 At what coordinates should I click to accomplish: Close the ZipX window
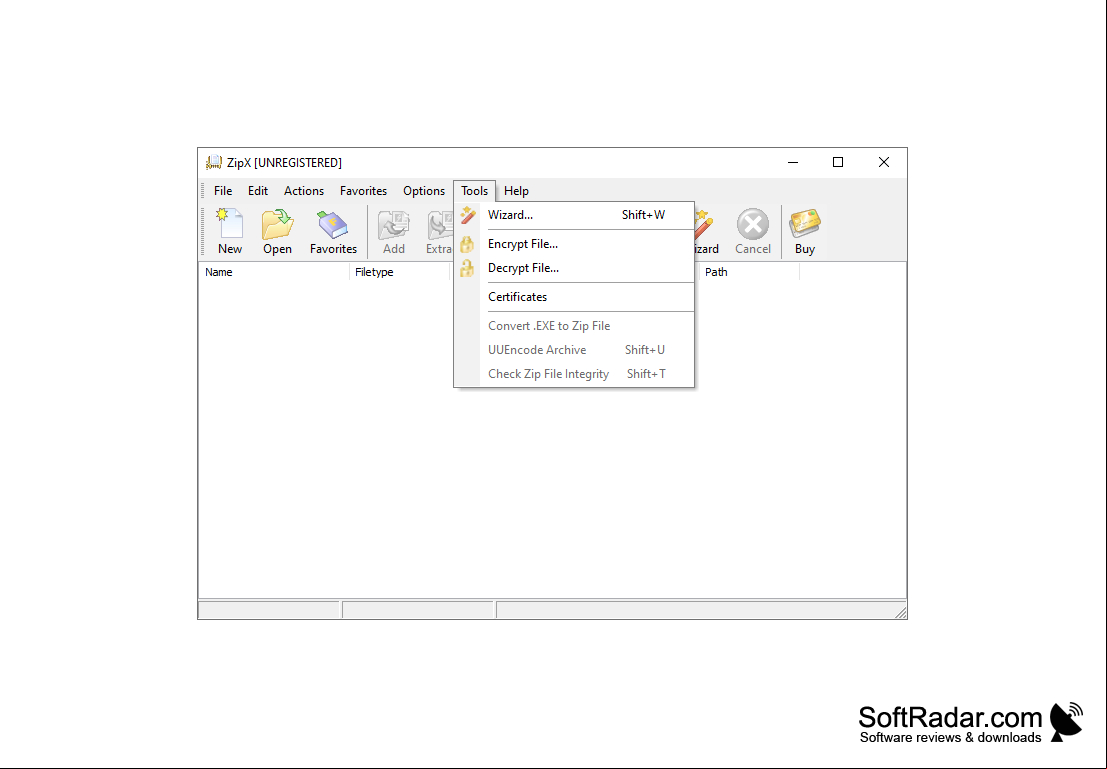pyautogui.click(x=884, y=162)
